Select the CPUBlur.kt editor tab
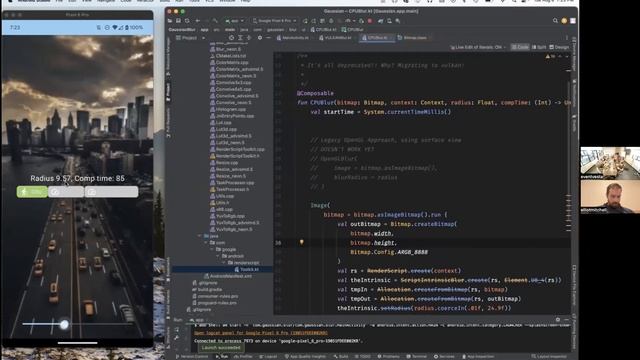The image size is (640, 360). click(377, 38)
